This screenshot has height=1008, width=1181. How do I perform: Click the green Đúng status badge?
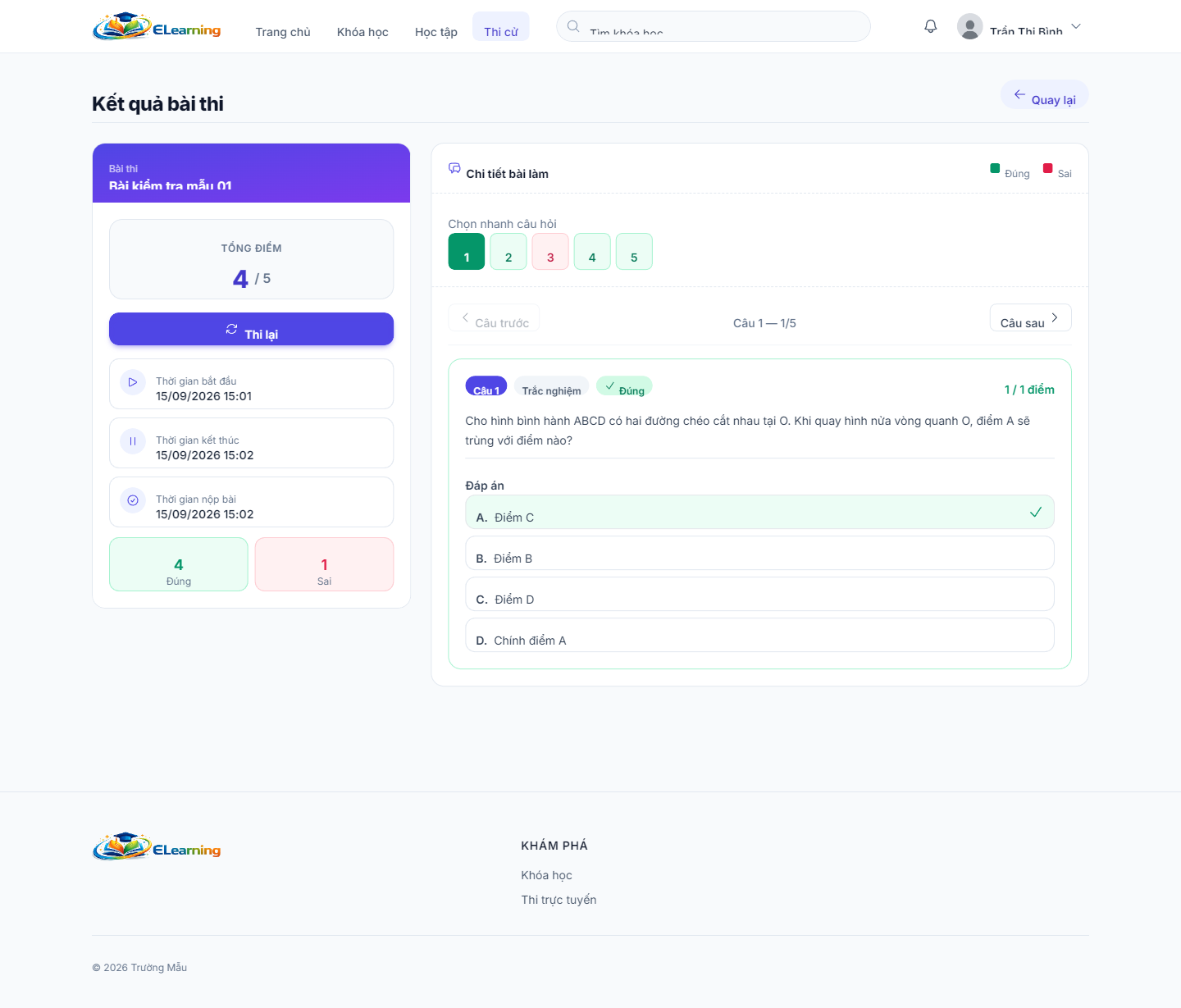click(624, 386)
